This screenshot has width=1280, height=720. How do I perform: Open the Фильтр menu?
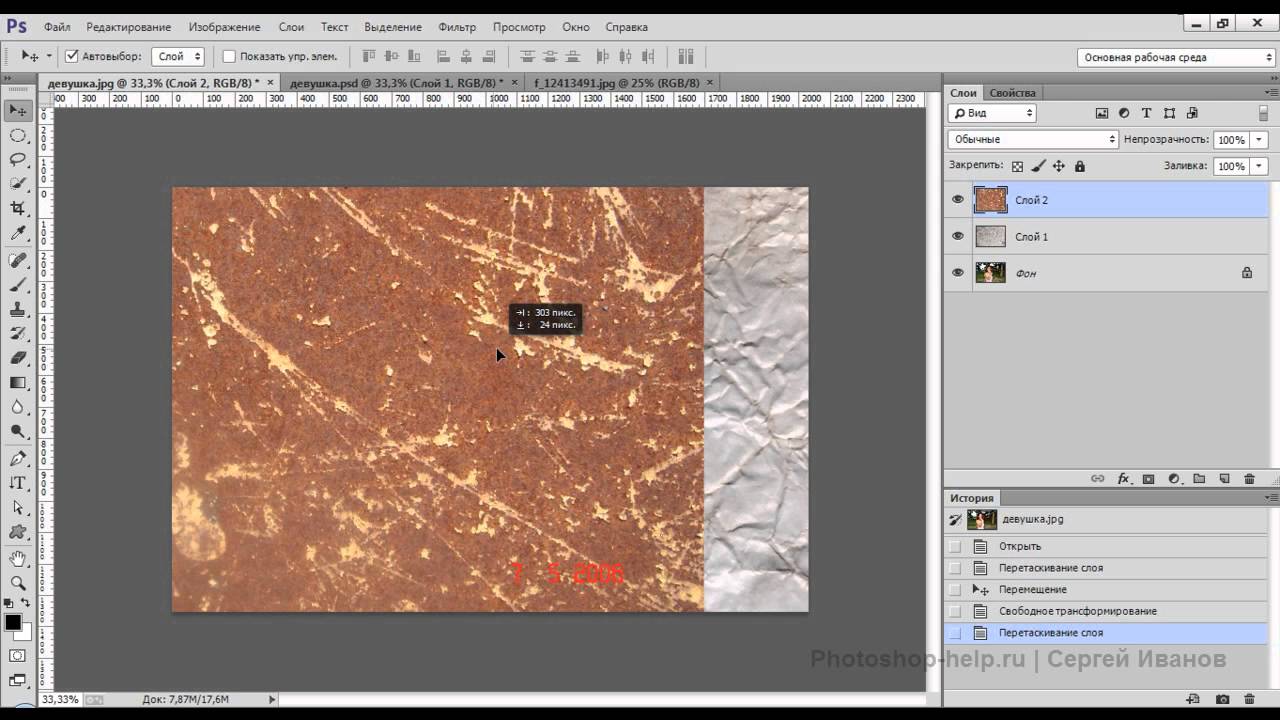coord(457,27)
